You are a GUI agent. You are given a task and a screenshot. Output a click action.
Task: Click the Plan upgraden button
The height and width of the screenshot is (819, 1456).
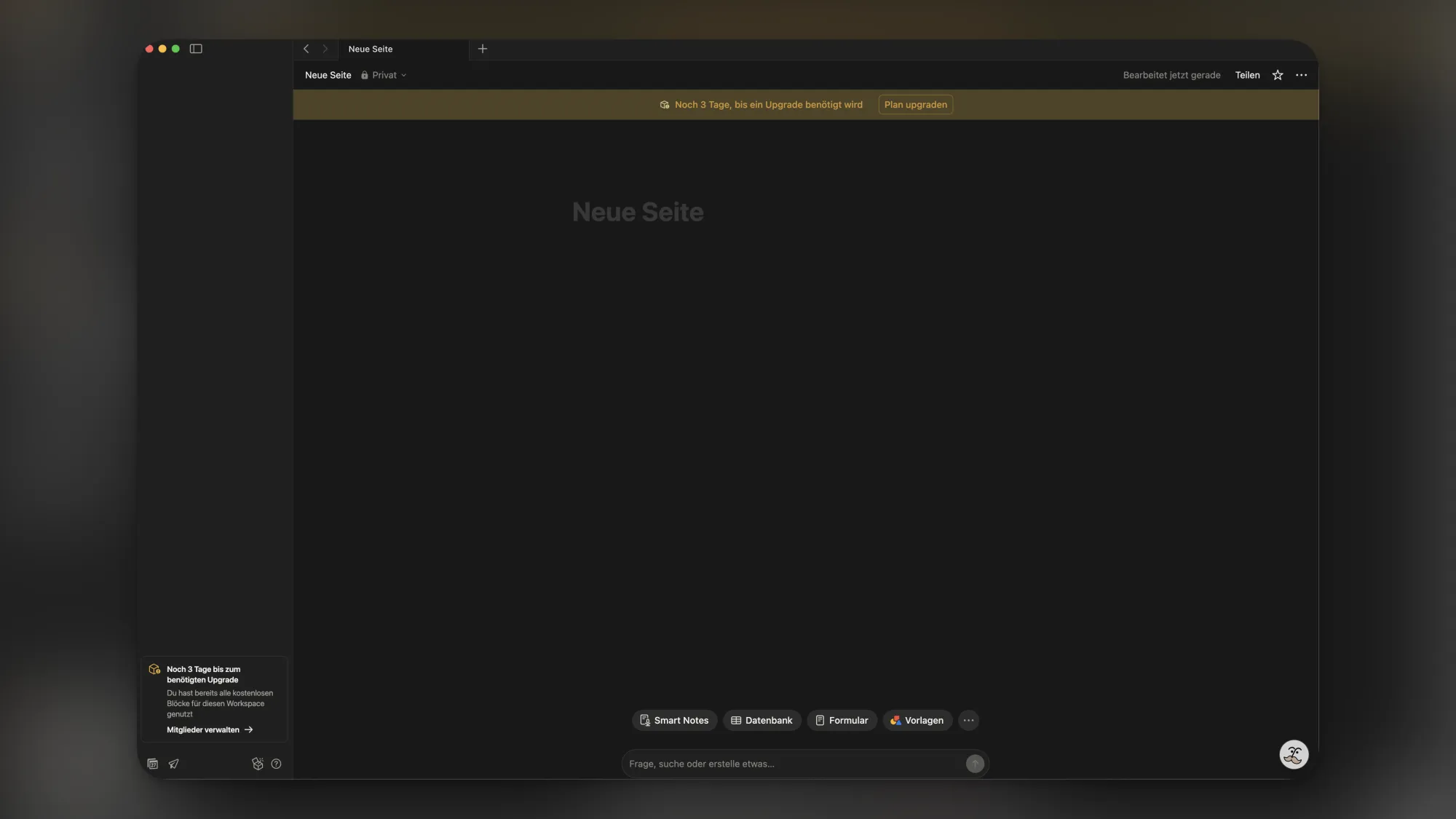tap(915, 105)
